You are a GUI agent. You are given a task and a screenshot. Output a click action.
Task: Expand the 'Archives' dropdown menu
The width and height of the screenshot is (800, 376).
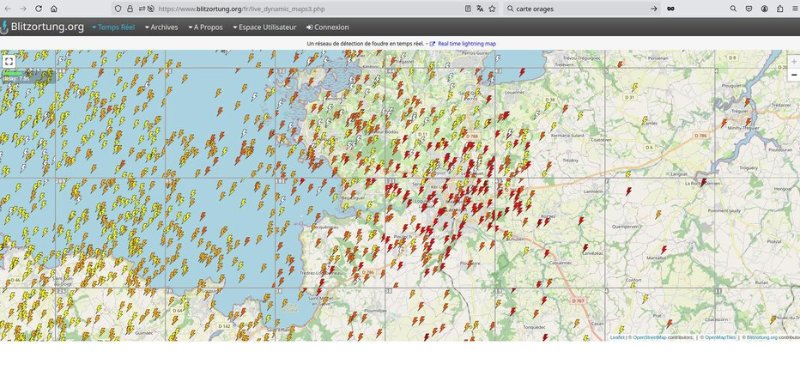pyautogui.click(x=161, y=28)
